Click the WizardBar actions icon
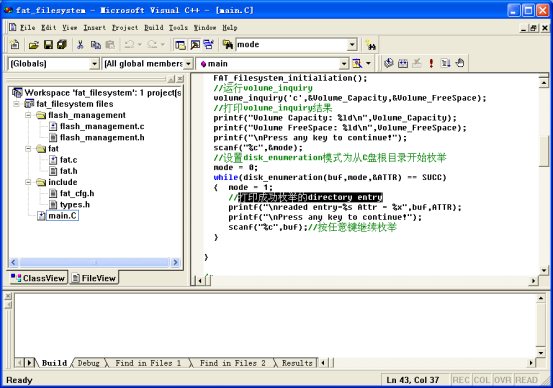The height and width of the screenshot is (388, 553). (x=357, y=63)
